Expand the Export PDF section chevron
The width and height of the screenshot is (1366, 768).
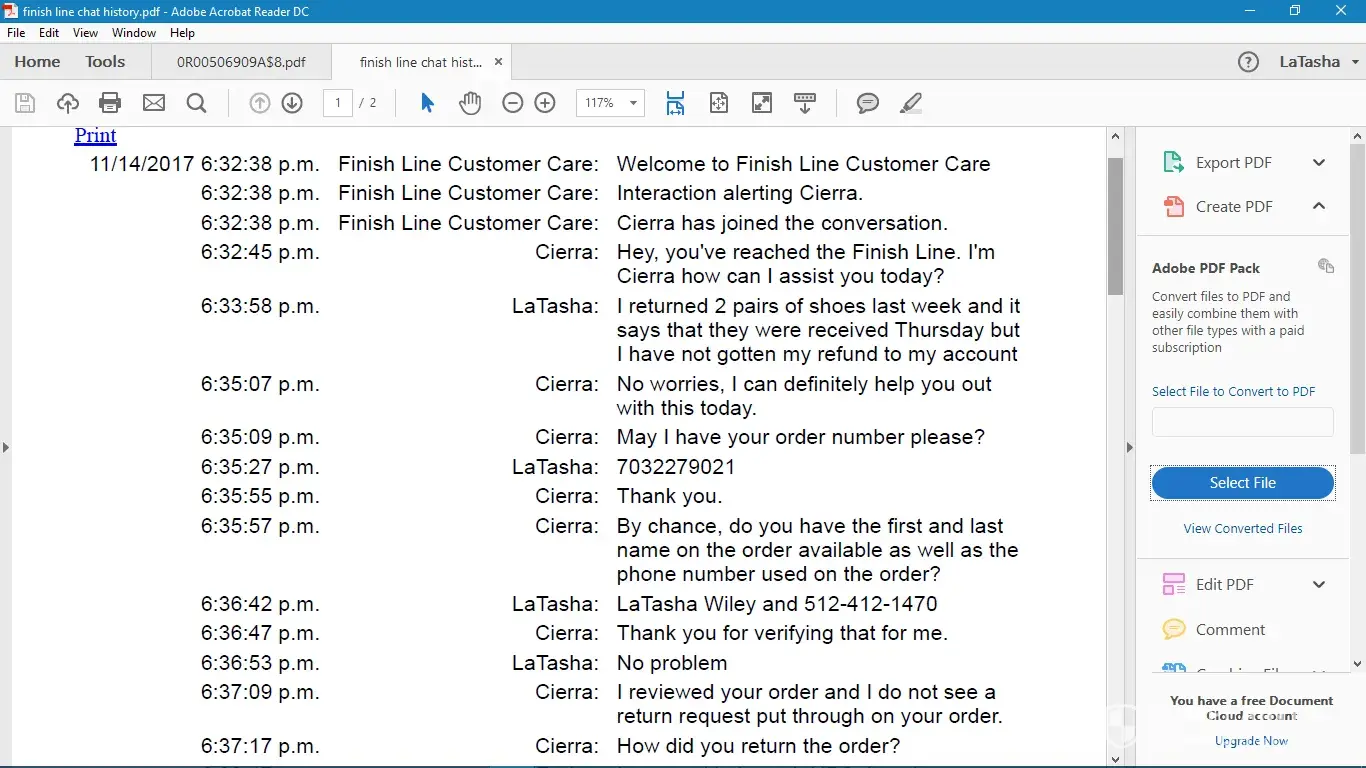coord(1319,163)
